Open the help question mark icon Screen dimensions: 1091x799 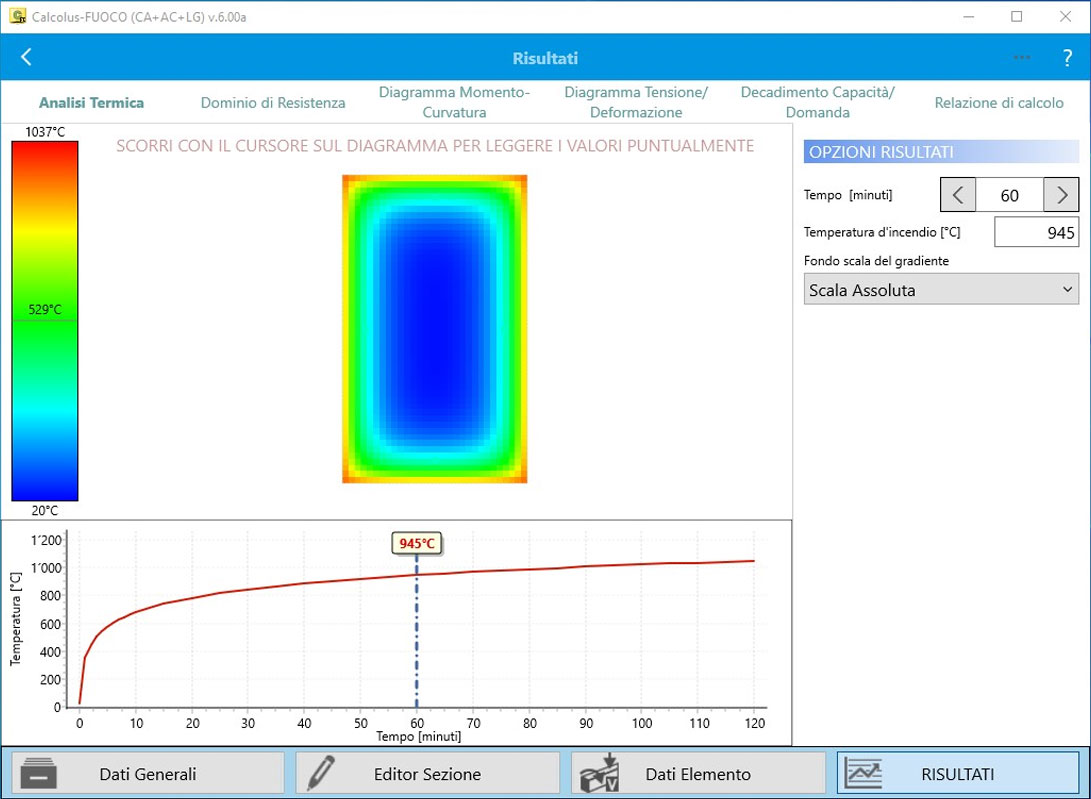pos(1067,58)
